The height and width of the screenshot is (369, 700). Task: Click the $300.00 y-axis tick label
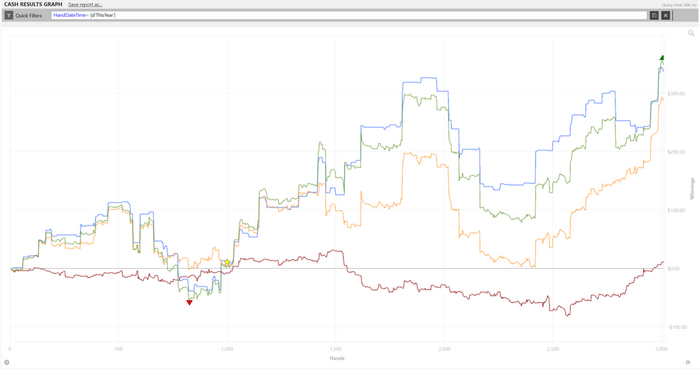[676, 94]
